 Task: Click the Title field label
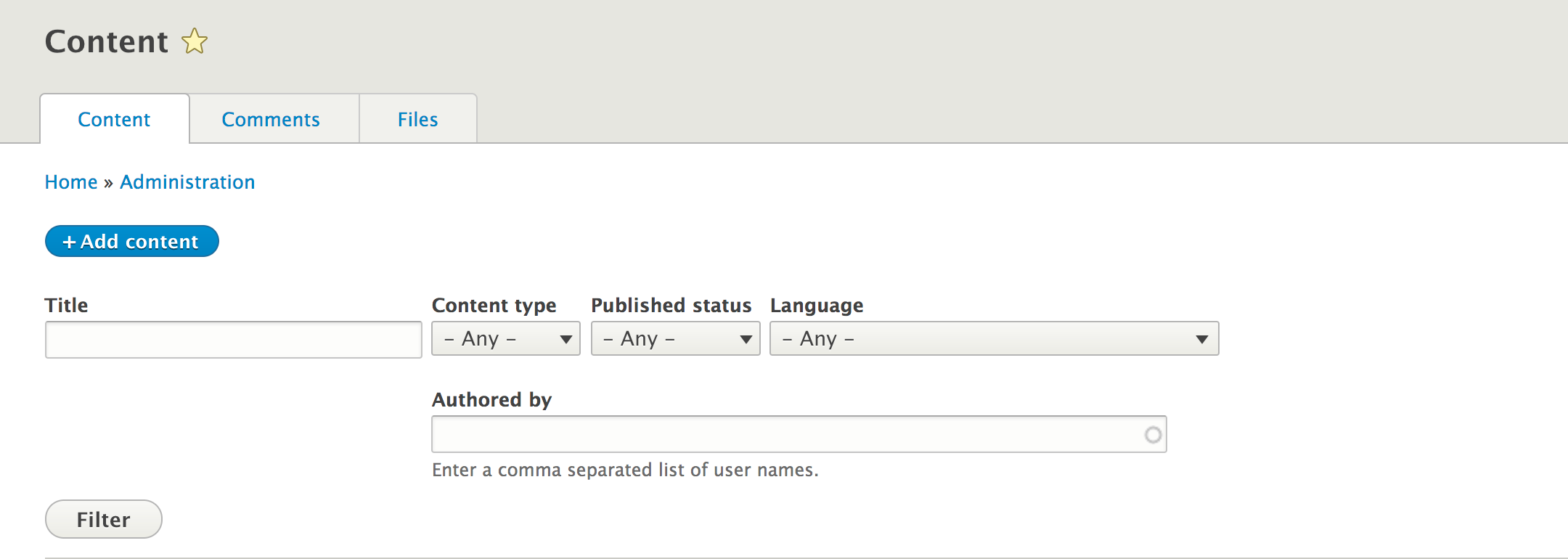pos(66,305)
